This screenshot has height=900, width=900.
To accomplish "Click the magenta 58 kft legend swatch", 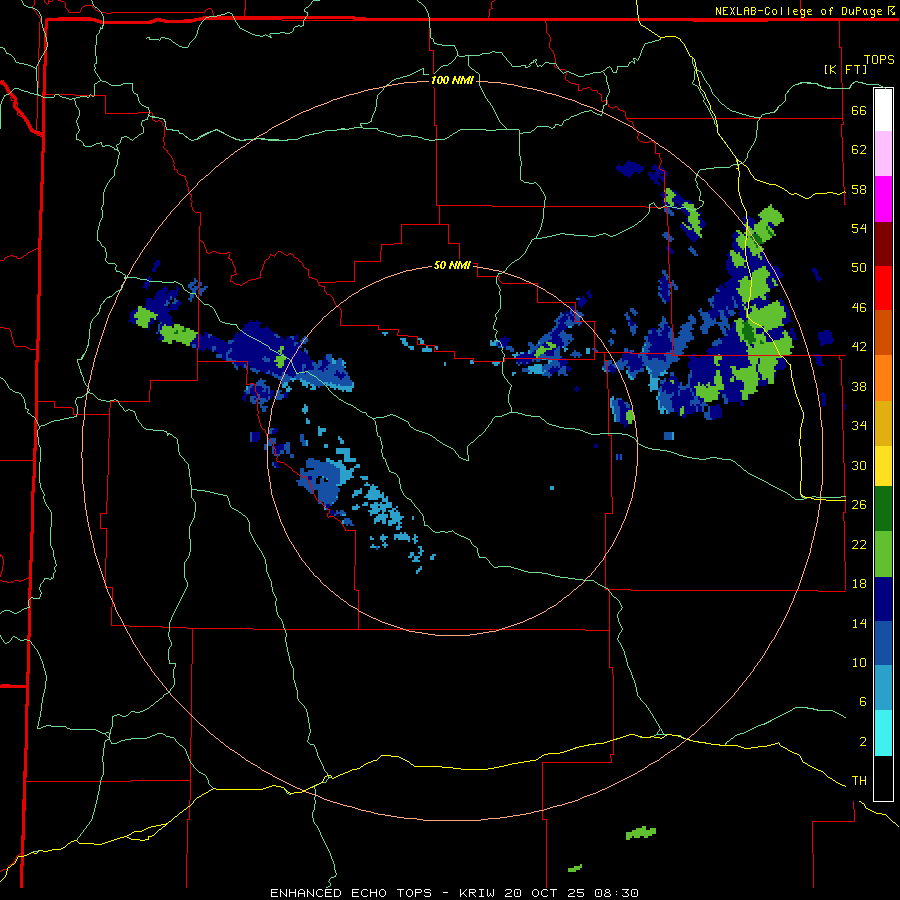I will [x=883, y=199].
